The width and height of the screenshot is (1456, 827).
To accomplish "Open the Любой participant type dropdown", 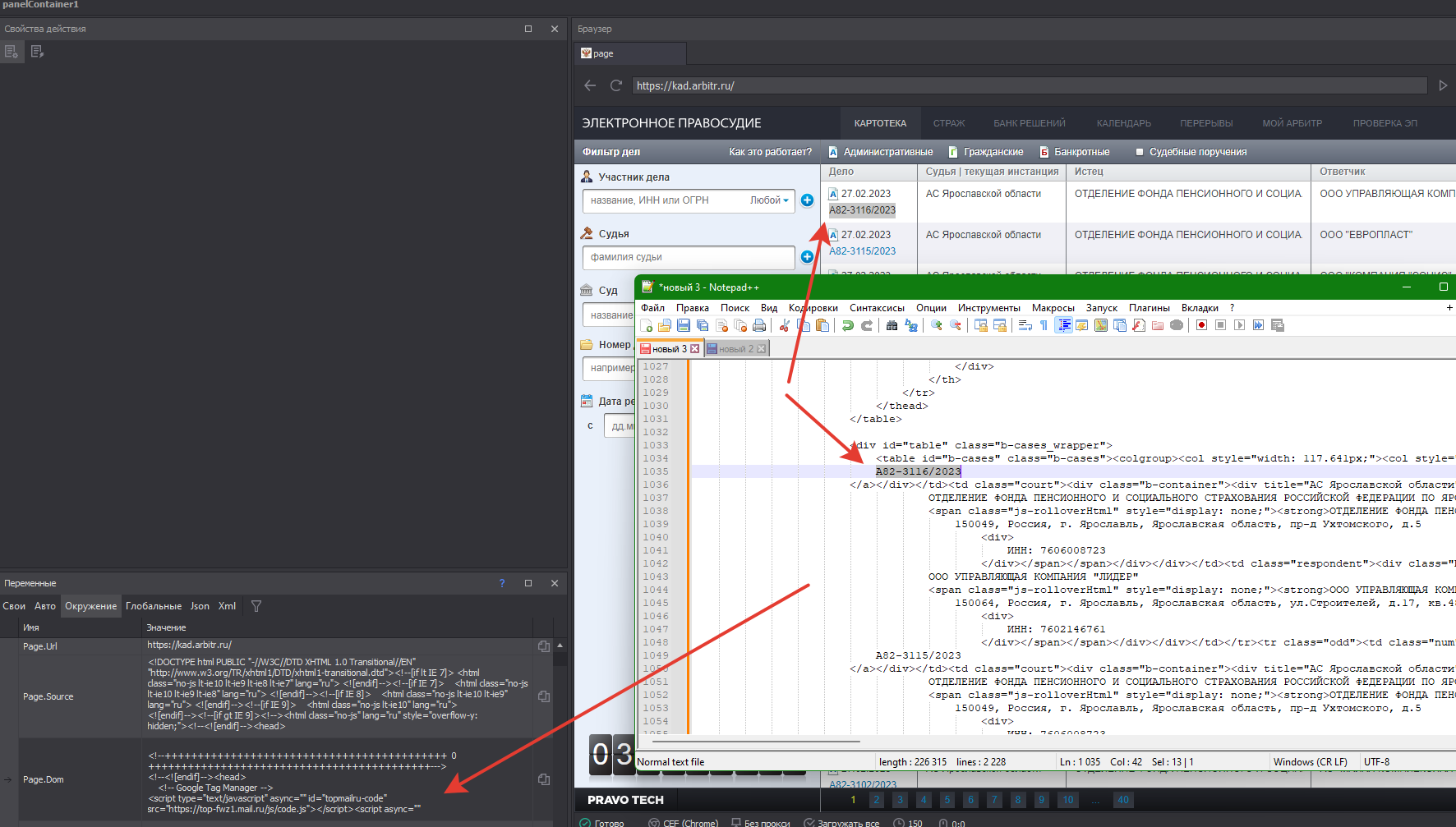I will (769, 200).
